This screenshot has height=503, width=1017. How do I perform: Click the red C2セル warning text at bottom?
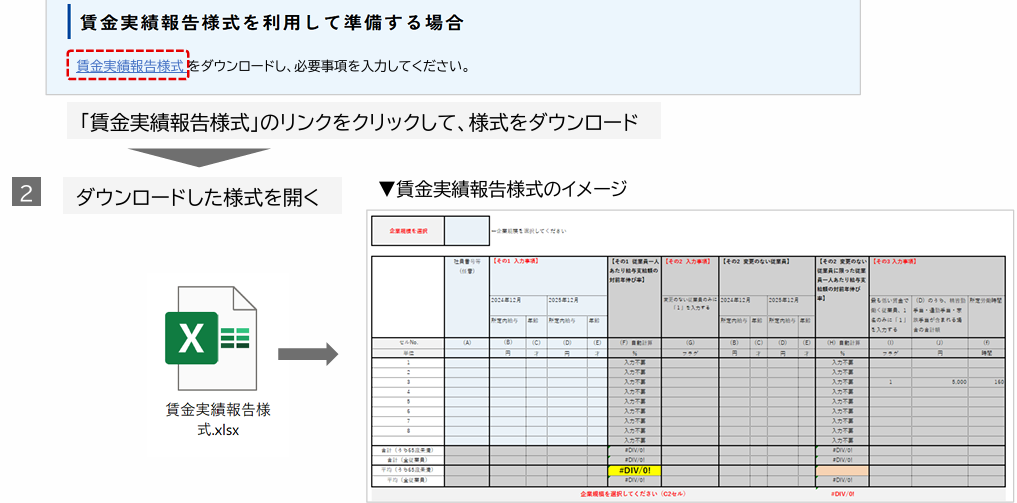633,493
